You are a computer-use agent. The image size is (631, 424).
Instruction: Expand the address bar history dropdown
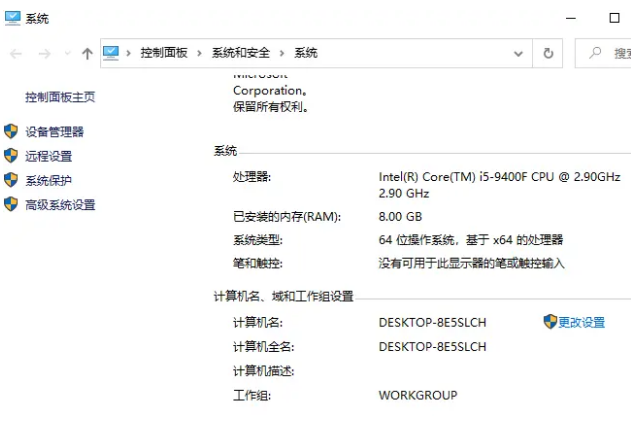click(x=519, y=53)
